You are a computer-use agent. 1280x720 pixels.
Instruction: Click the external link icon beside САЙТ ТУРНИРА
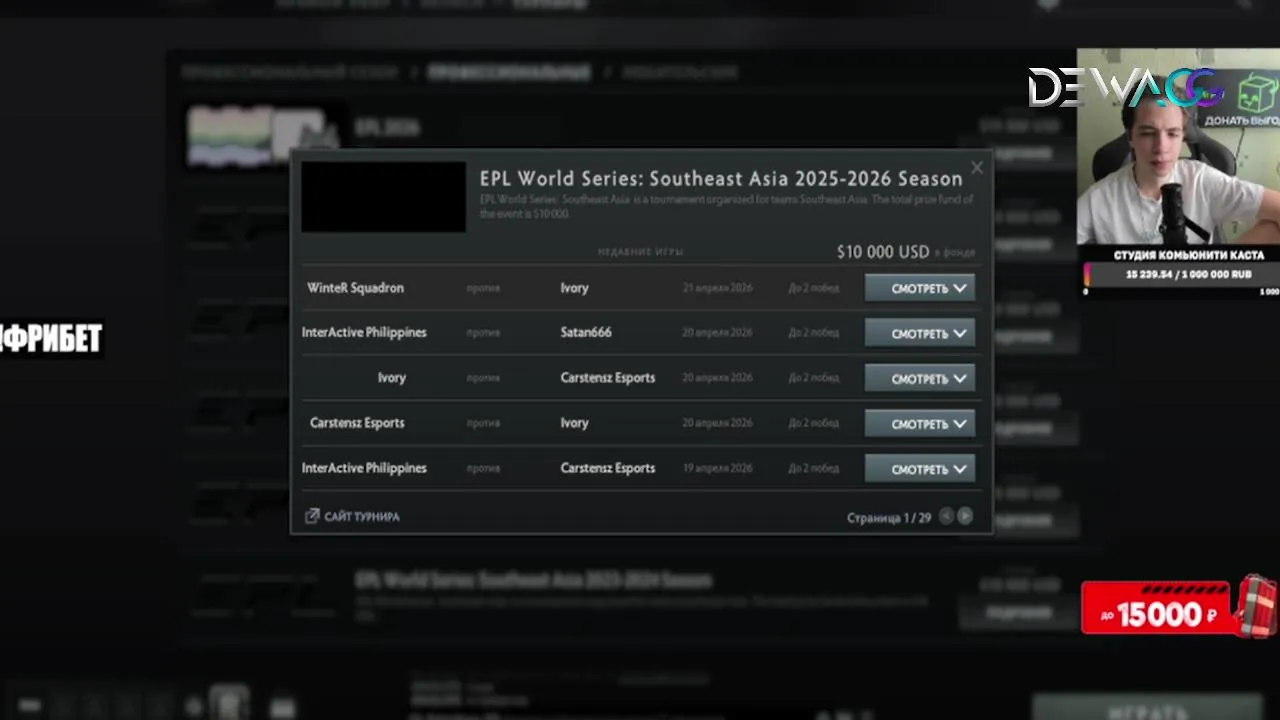point(312,516)
